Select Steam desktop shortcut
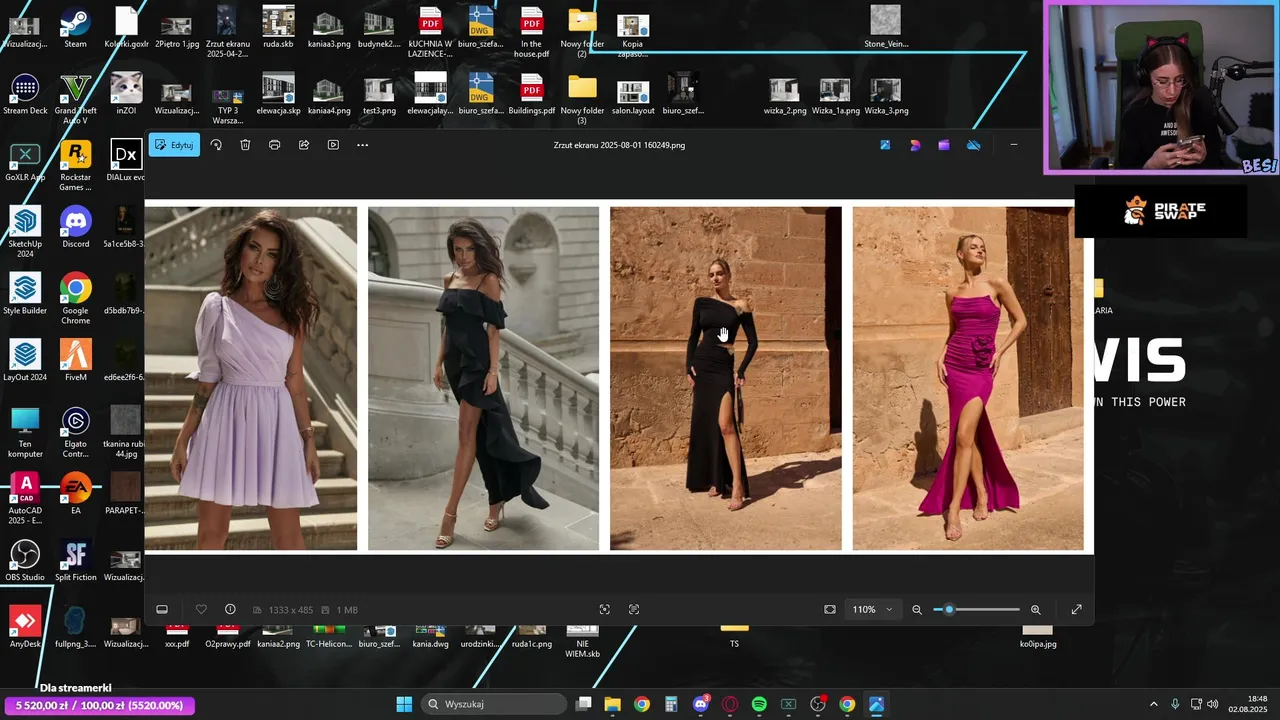Image resolution: width=1280 pixels, height=720 pixels. pyautogui.click(x=75, y=28)
